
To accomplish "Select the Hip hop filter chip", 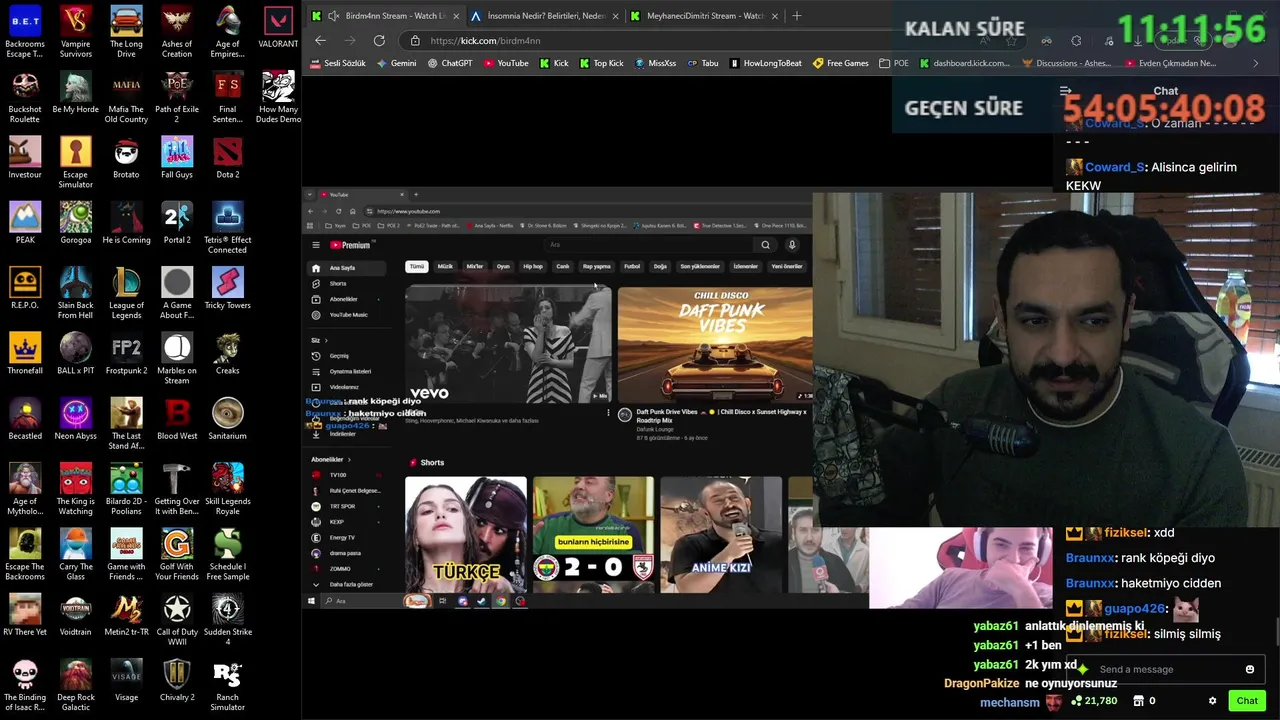I will pos(533,267).
